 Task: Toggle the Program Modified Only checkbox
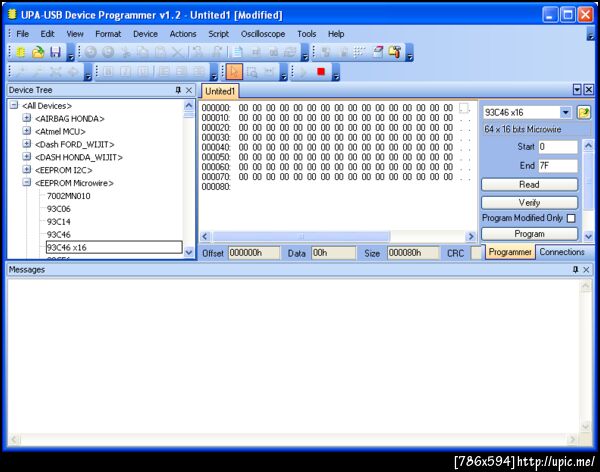click(571, 218)
